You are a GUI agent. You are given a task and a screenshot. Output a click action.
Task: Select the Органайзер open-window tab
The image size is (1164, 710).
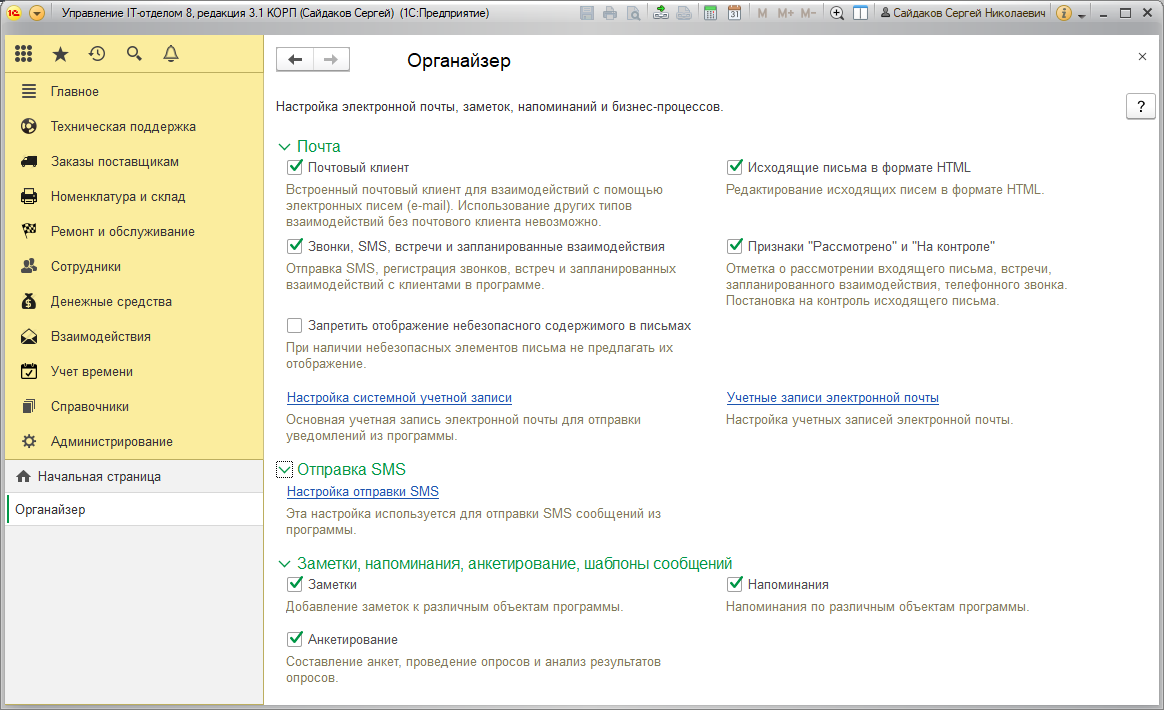point(134,509)
